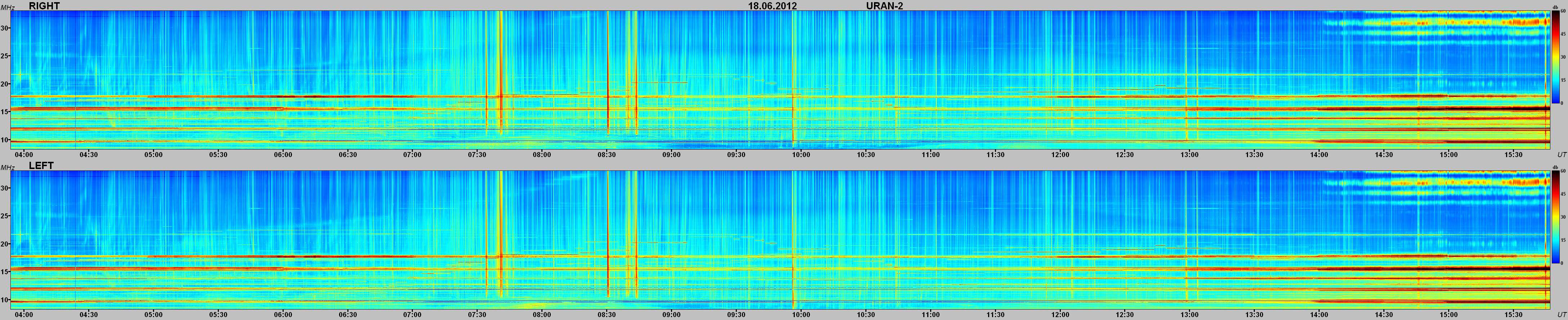Click the lower panel dB color scale bar
The height and width of the screenshot is (320, 1568).
[1554, 218]
